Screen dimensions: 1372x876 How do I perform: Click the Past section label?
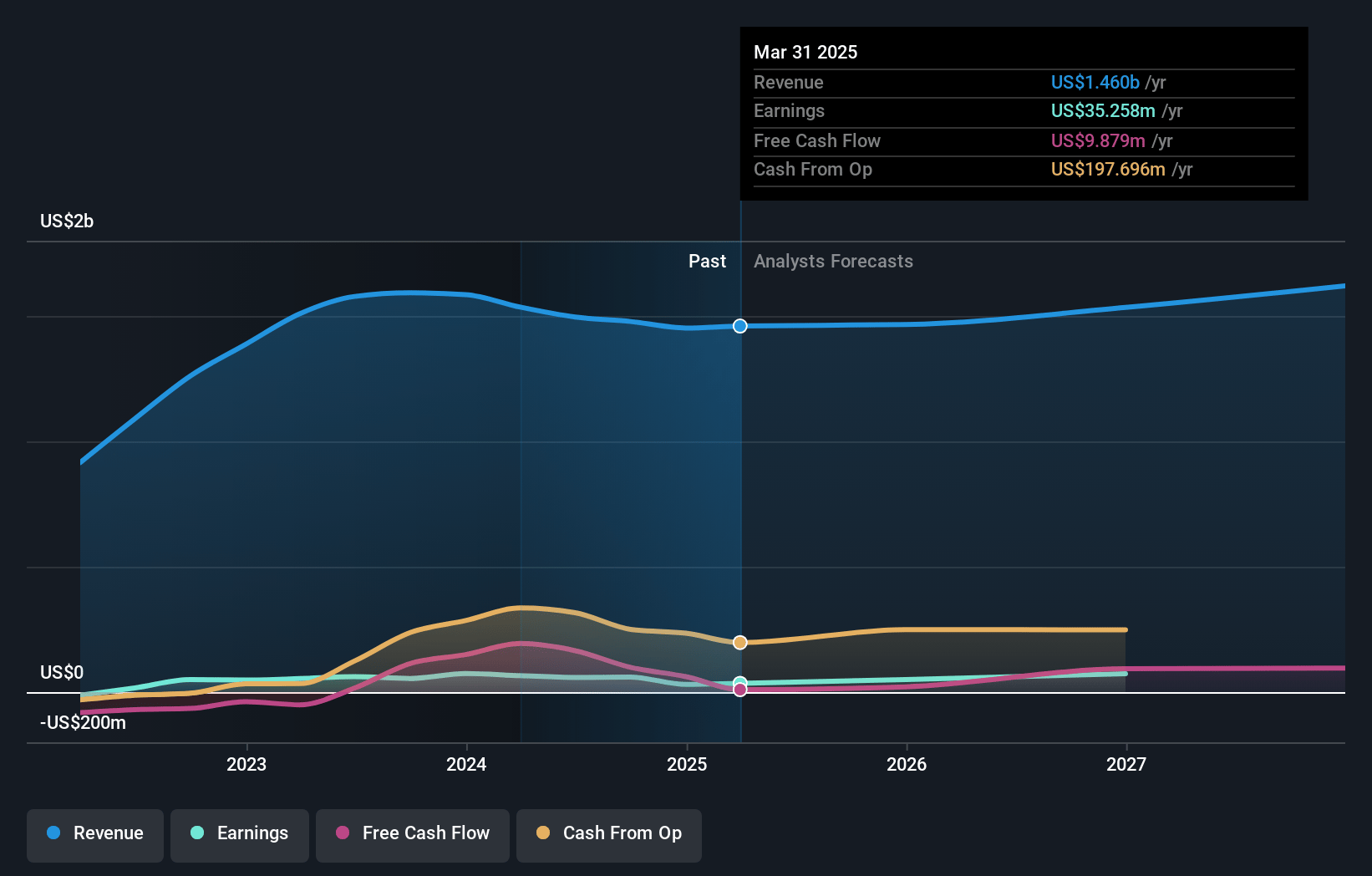pos(707,261)
